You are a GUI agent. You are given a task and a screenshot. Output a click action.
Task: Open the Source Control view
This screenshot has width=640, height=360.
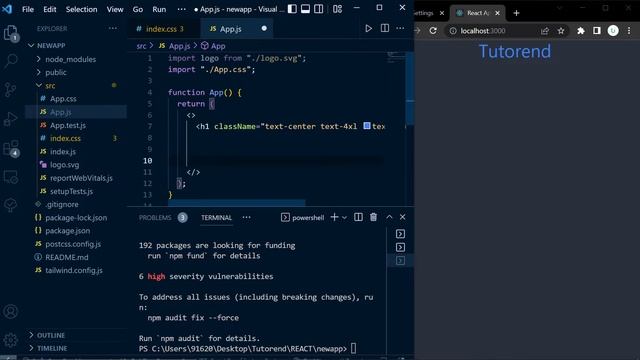coord(11,90)
